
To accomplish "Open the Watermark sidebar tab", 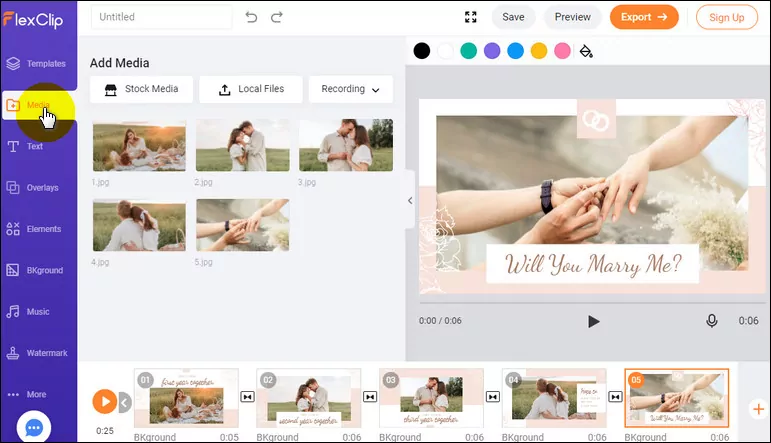I will 38,353.
